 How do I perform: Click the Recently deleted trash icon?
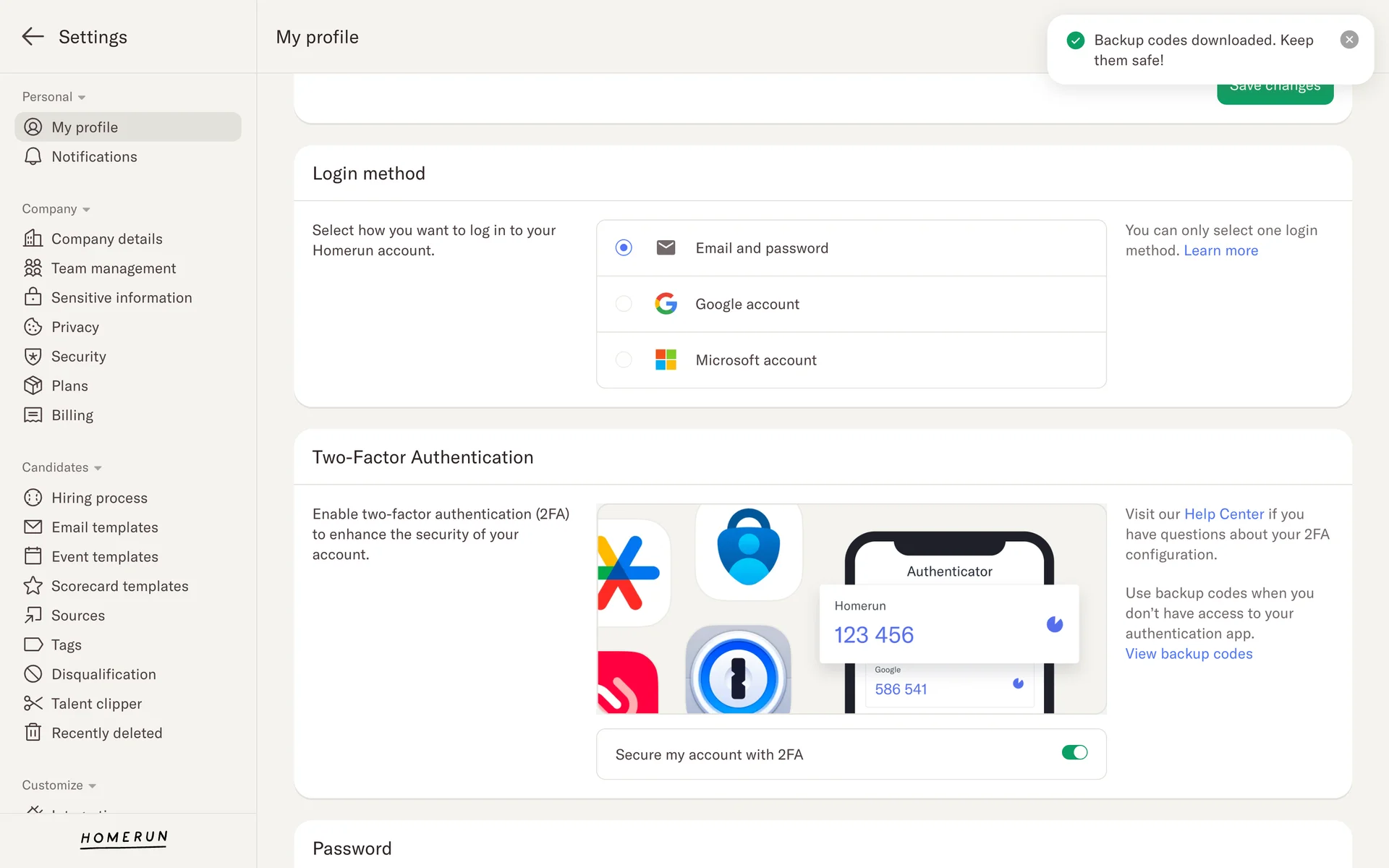(33, 733)
